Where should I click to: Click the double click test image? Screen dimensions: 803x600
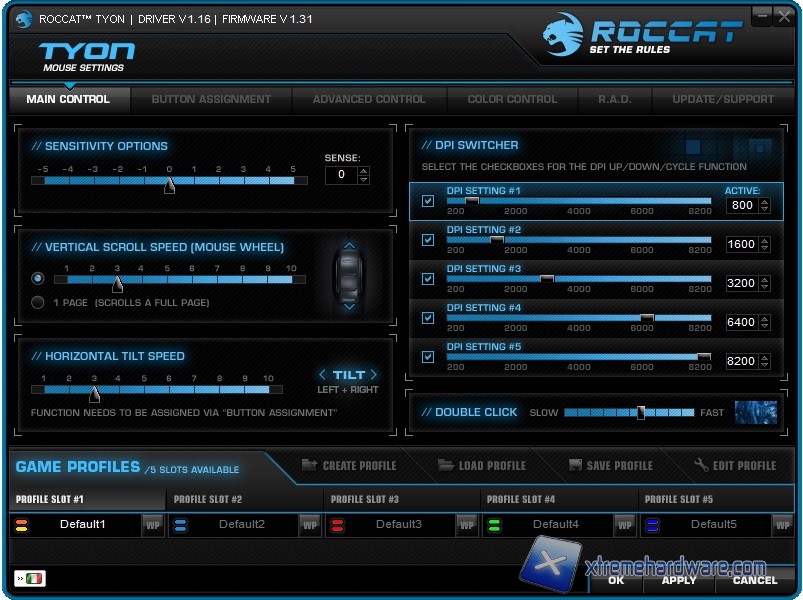tap(755, 412)
